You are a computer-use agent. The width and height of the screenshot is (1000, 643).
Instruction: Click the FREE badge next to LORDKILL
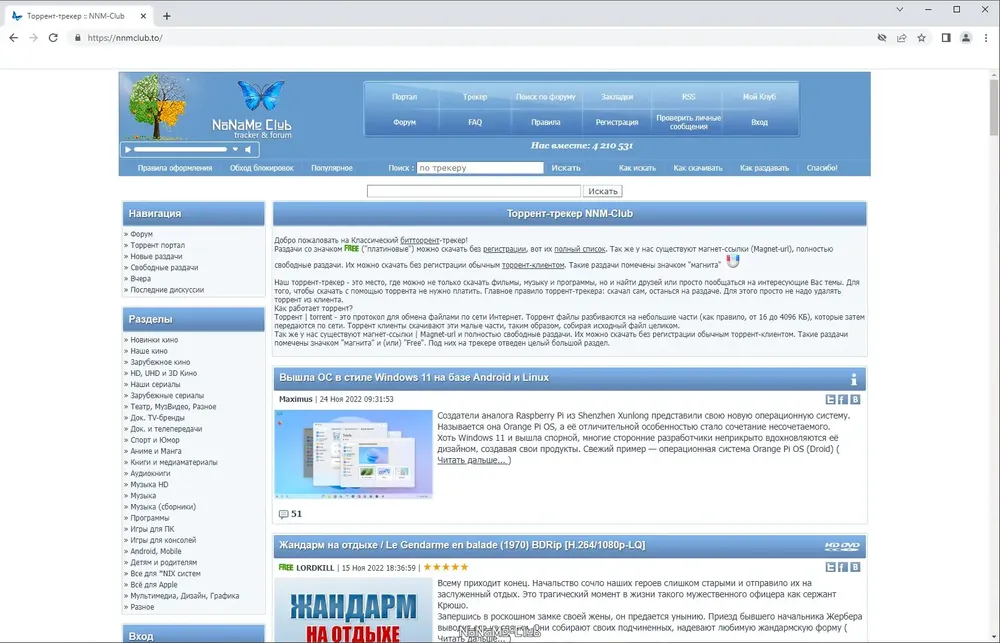[286, 567]
